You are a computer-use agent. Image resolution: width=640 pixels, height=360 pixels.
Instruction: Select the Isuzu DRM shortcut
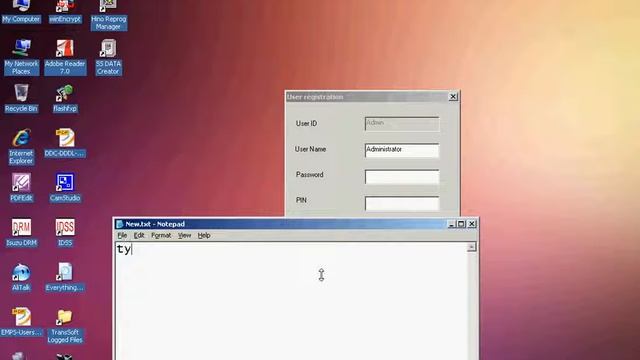21,232
